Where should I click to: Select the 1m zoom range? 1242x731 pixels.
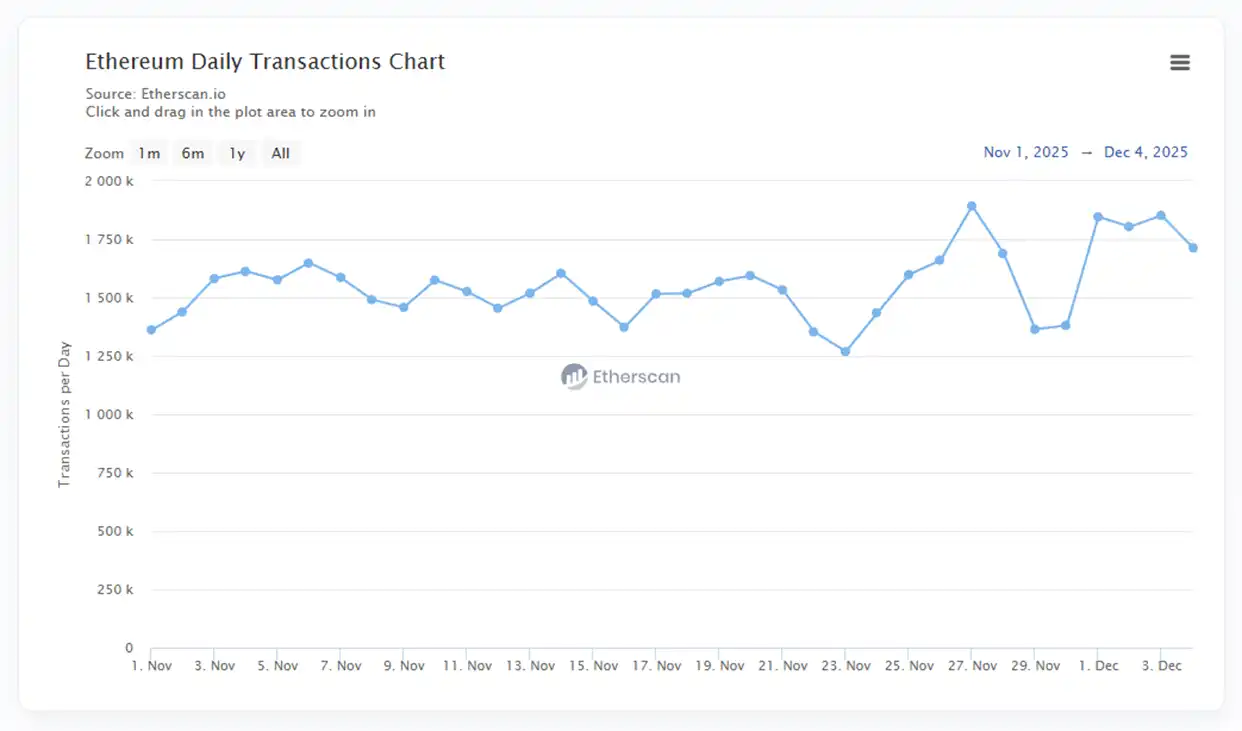[149, 153]
